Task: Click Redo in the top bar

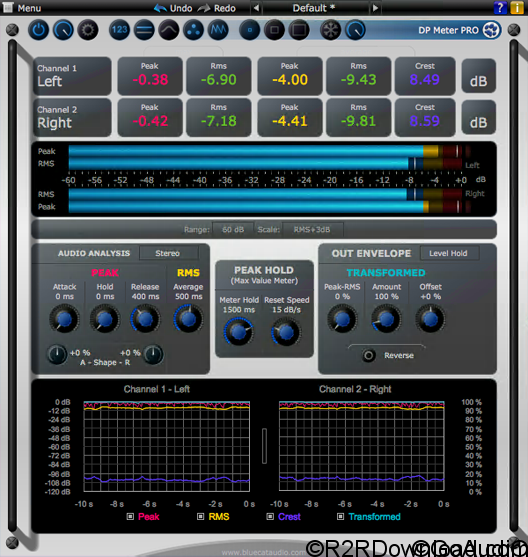Action: 217,8
